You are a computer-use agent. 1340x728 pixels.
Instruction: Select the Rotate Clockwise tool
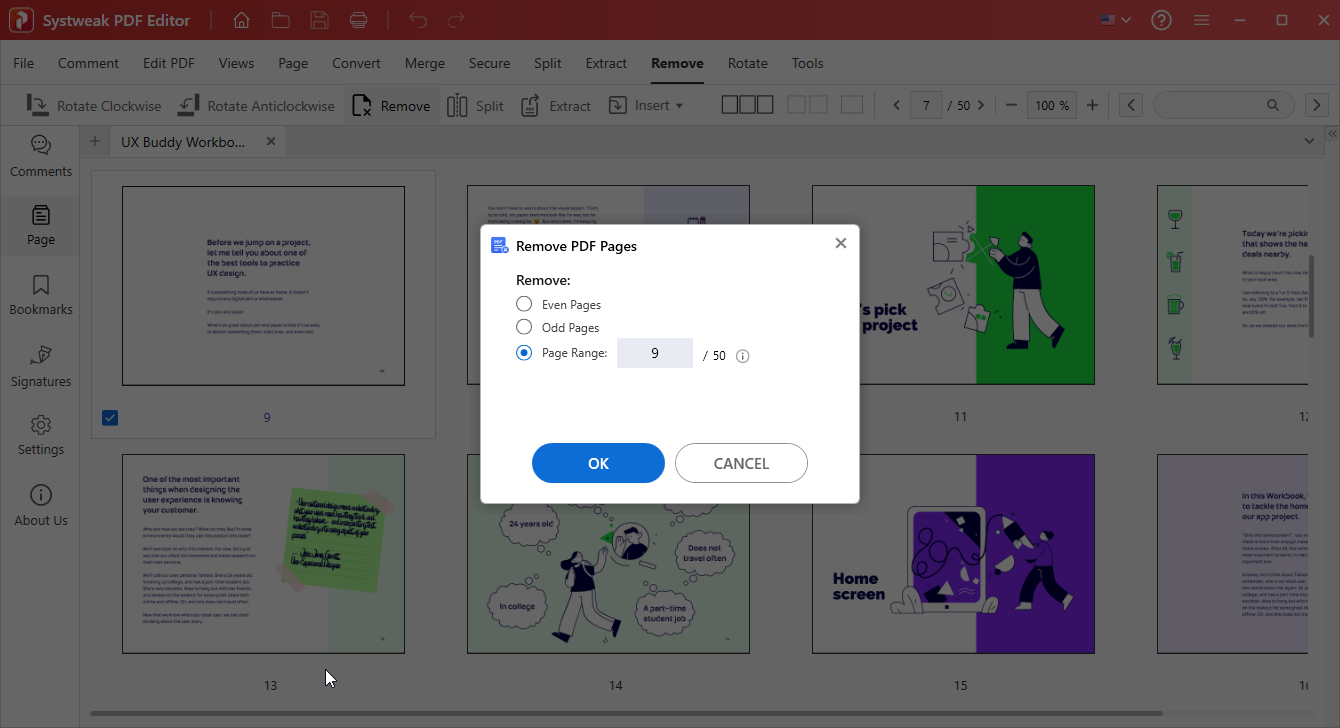pyautogui.click(x=94, y=105)
